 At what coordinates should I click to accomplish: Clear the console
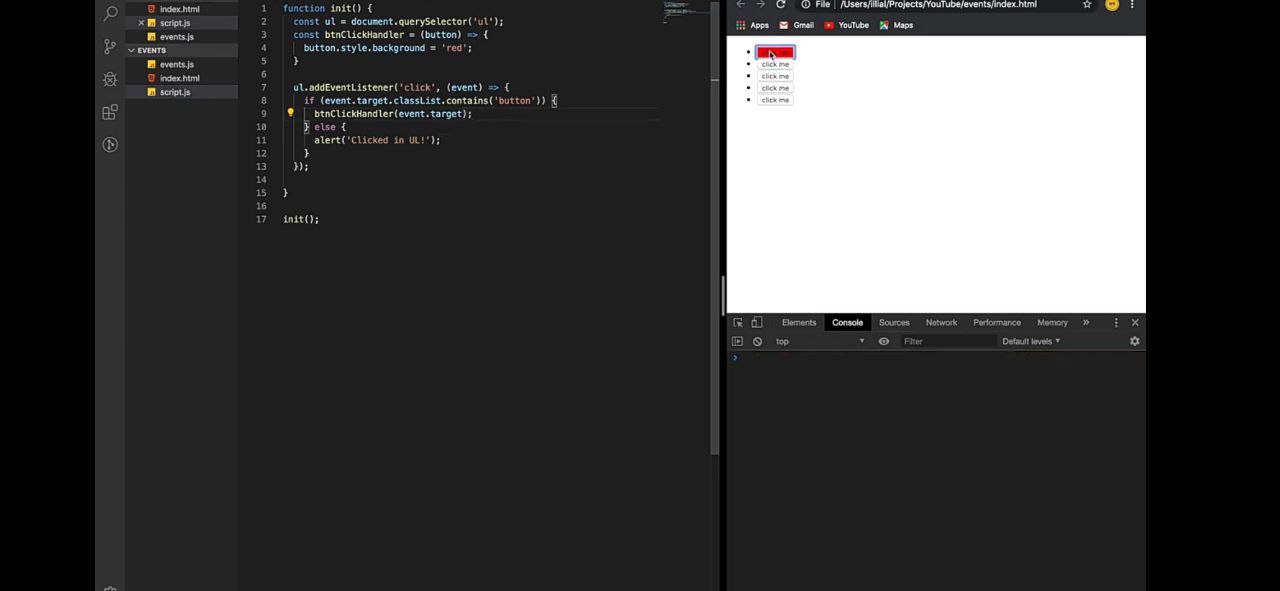click(x=757, y=341)
